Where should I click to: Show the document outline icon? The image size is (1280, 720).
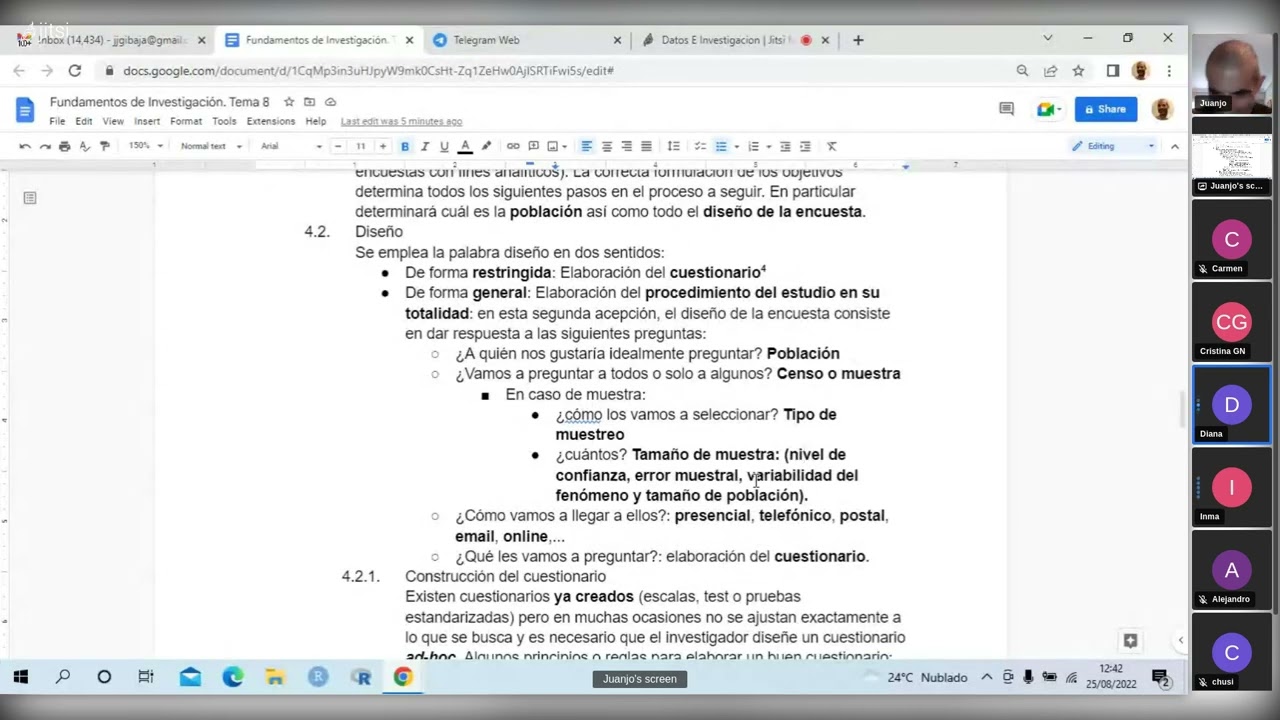pyautogui.click(x=30, y=198)
